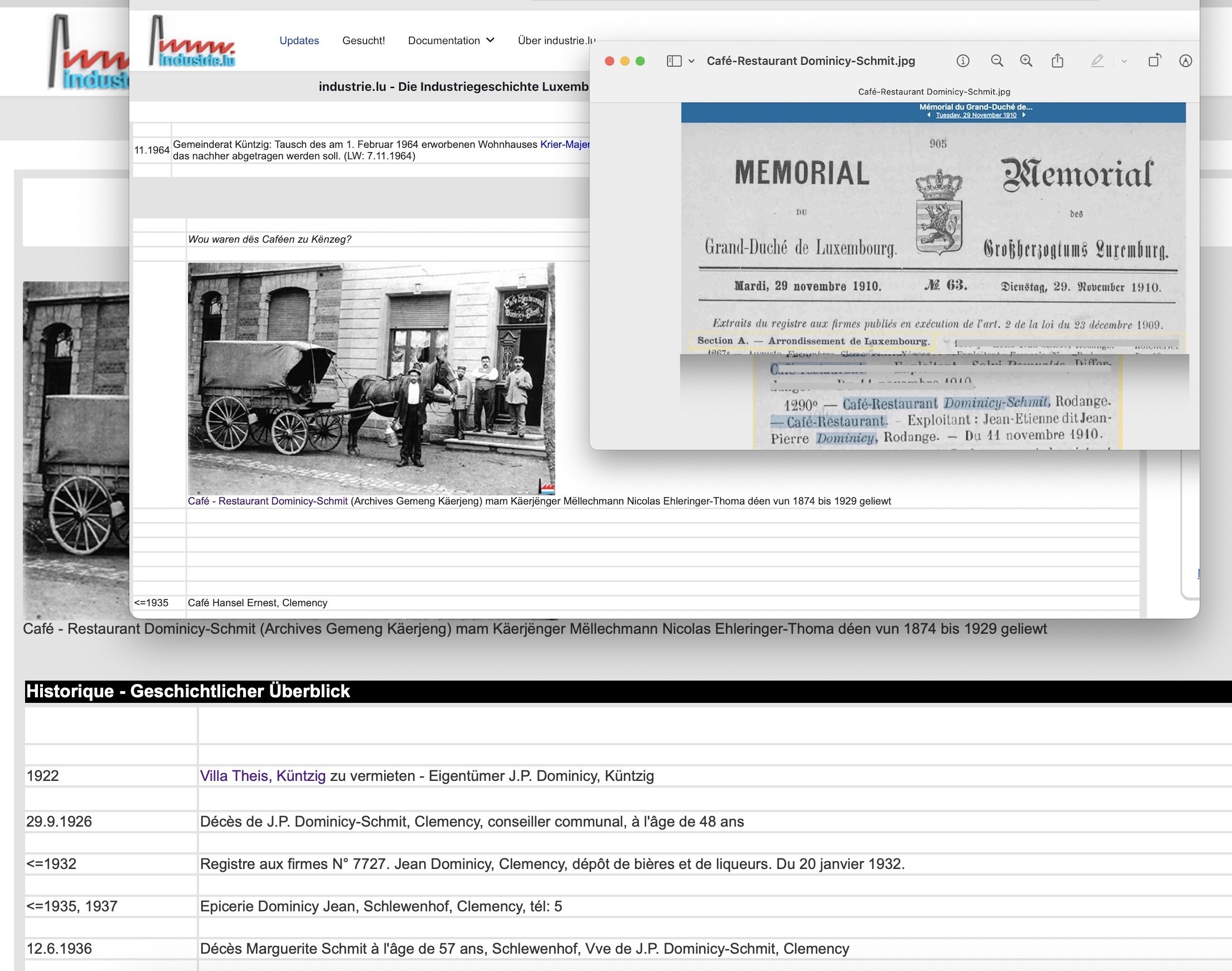Expand the highlight color options arrow
The image size is (1232, 971).
coord(1124,61)
